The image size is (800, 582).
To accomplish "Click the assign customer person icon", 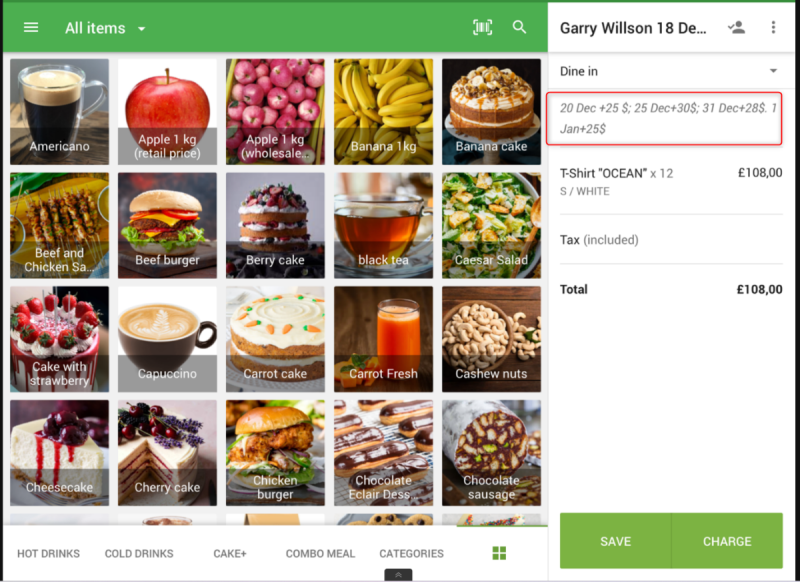I will tap(736, 28).
